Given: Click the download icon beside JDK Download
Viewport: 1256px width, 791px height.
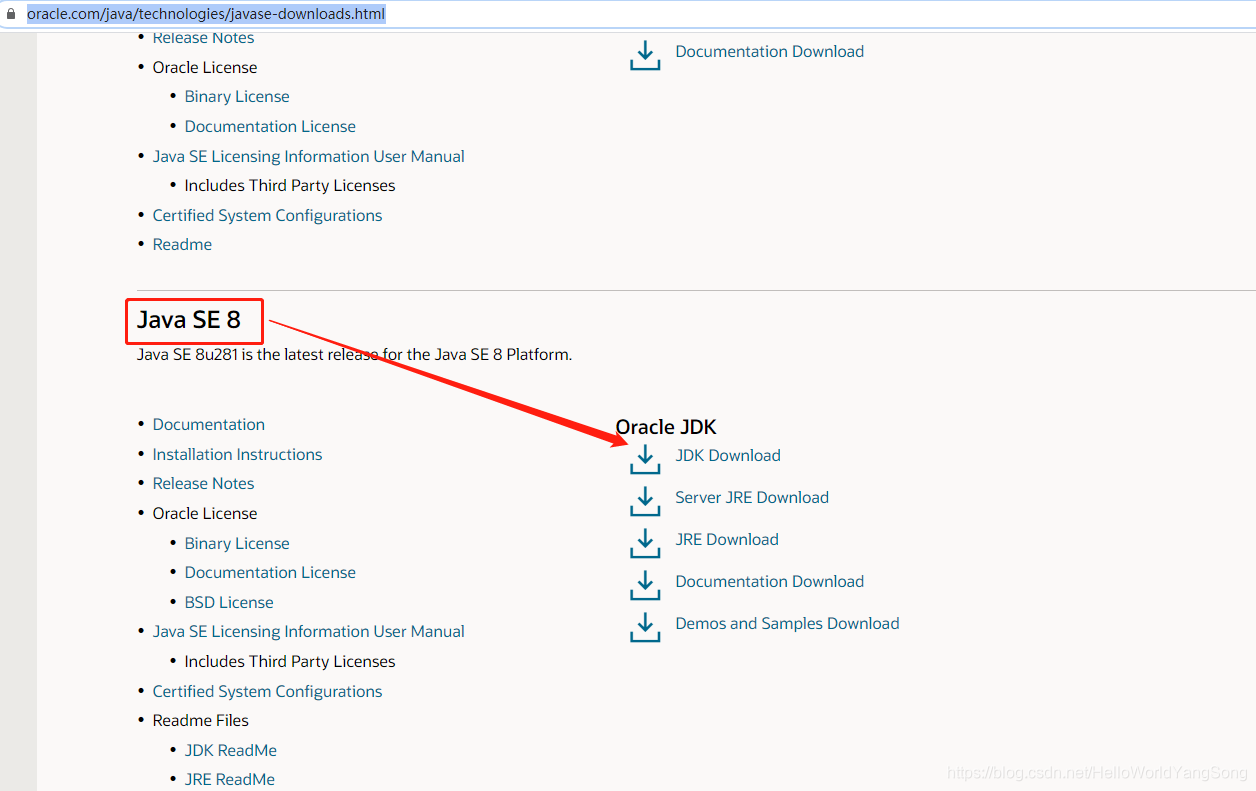Looking at the screenshot, I should point(645,459).
